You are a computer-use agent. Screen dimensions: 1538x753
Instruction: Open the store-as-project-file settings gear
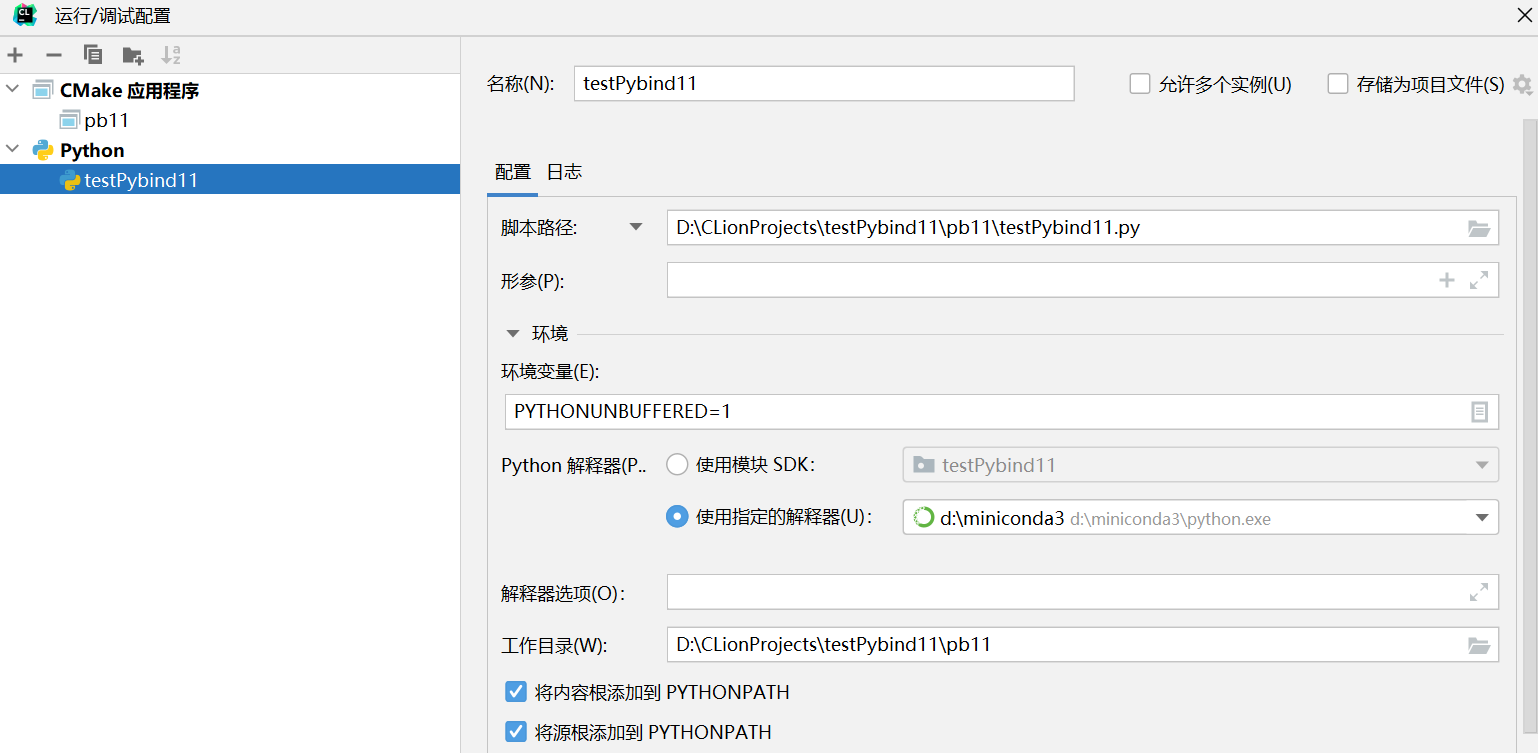point(1522,85)
